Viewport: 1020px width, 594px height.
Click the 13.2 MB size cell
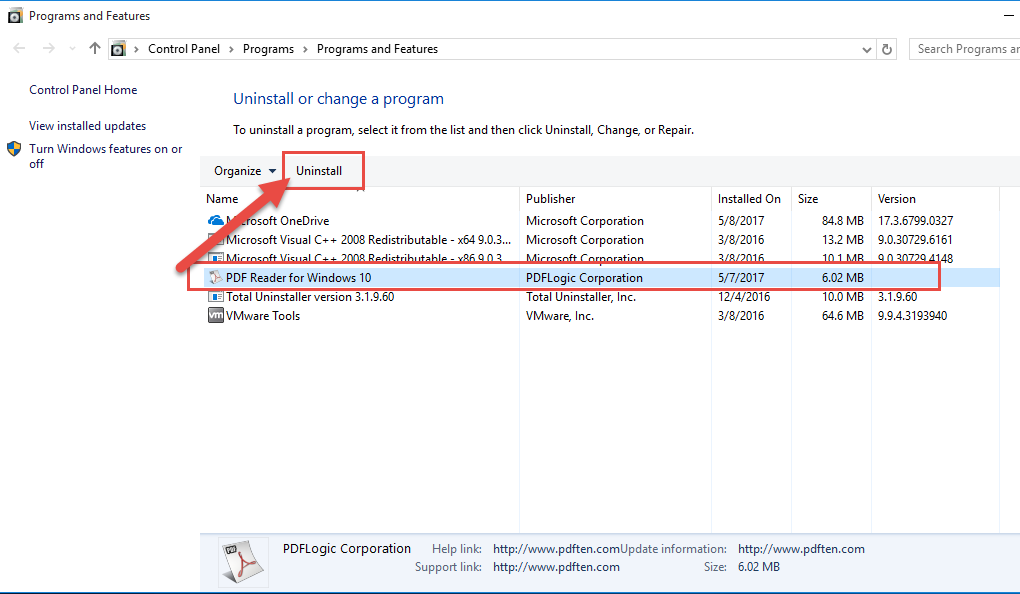click(x=842, y=239)
